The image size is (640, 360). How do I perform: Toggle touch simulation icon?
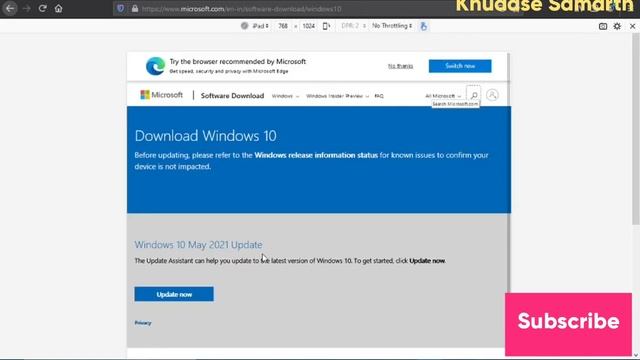pos(424,26)
